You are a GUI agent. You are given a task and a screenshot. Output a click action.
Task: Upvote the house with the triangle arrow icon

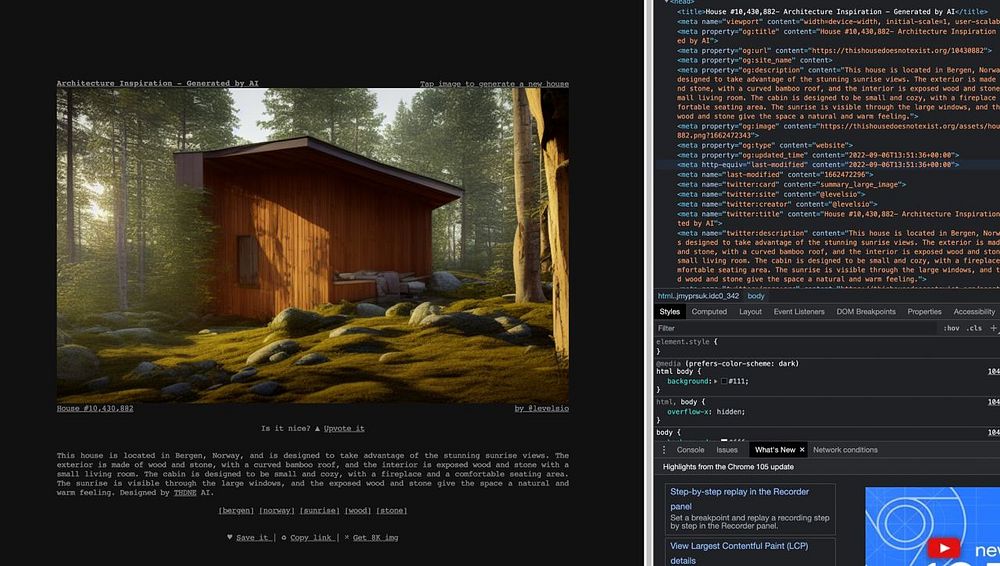318,428
